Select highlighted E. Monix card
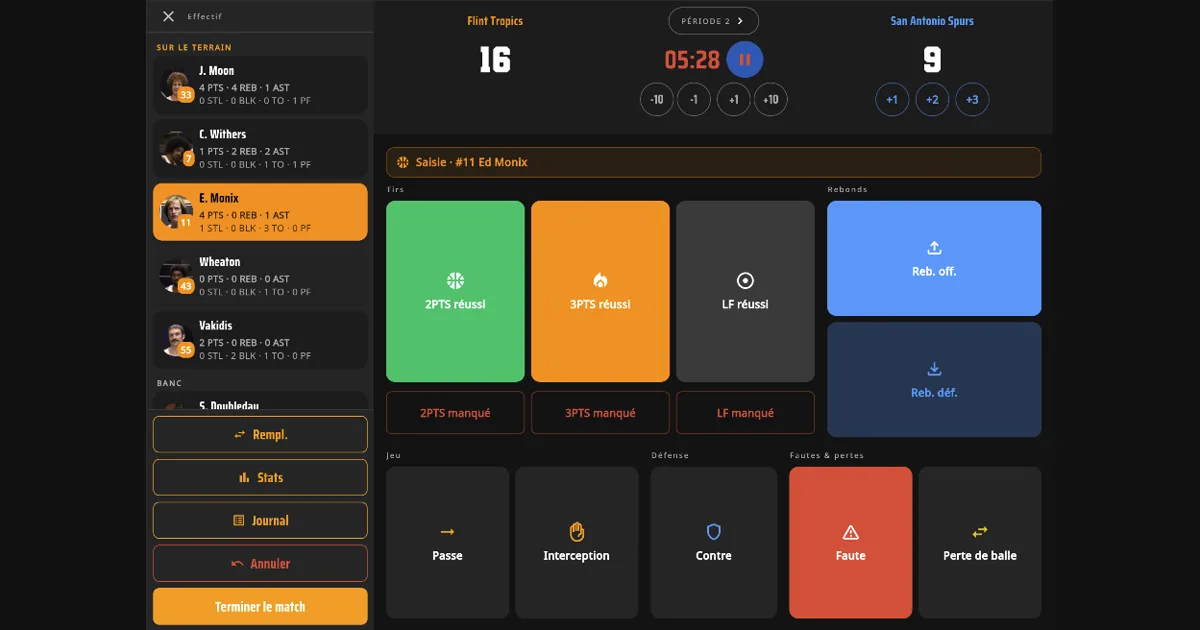The width and height of the screenshot is (1200, 630). pos(260,212)
